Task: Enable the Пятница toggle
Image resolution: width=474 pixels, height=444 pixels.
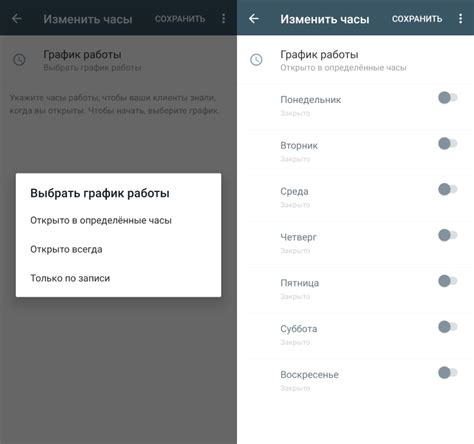Action: (448, 281)
